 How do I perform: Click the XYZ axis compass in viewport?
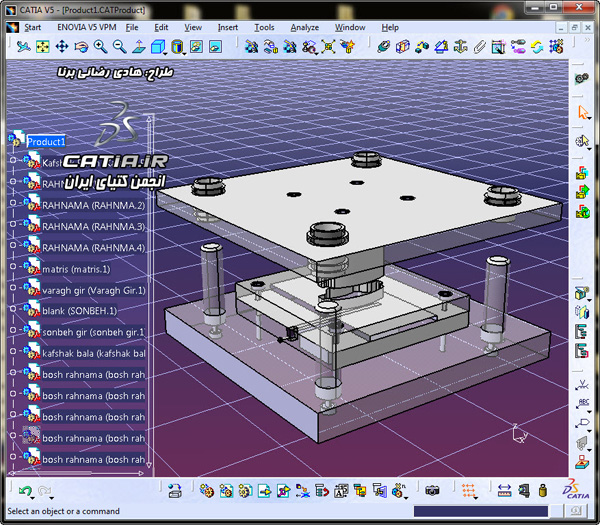click(520, 434)
